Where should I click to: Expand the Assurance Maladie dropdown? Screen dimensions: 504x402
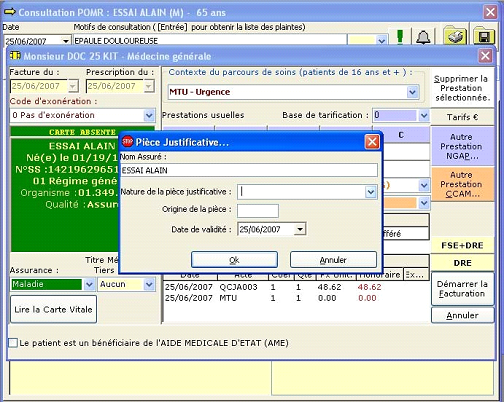(89, 284)
